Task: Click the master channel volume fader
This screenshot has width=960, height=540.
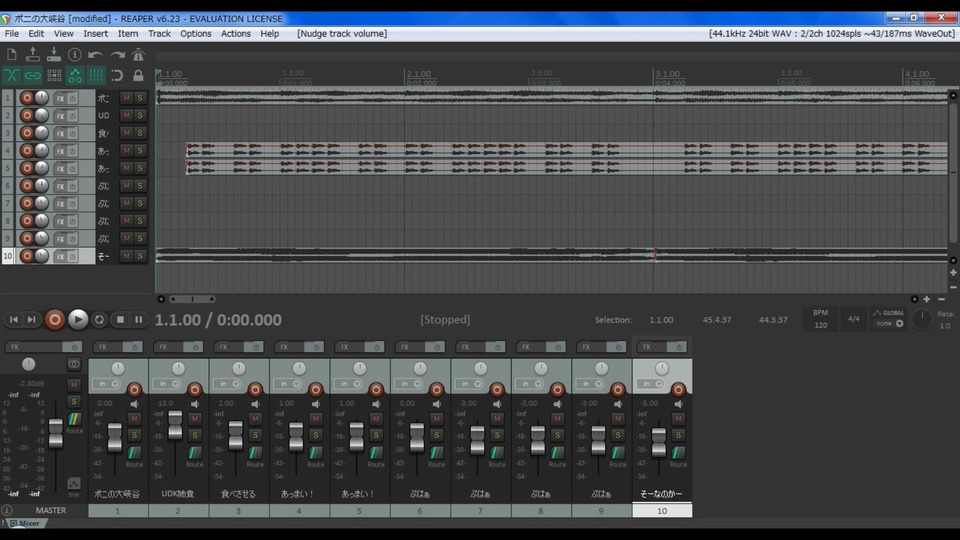Action: tap(56, 432)
